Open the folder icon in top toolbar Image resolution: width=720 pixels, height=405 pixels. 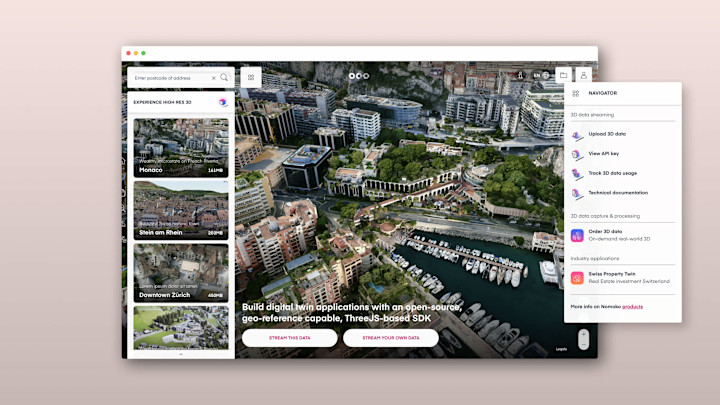[x=563, y=75]
